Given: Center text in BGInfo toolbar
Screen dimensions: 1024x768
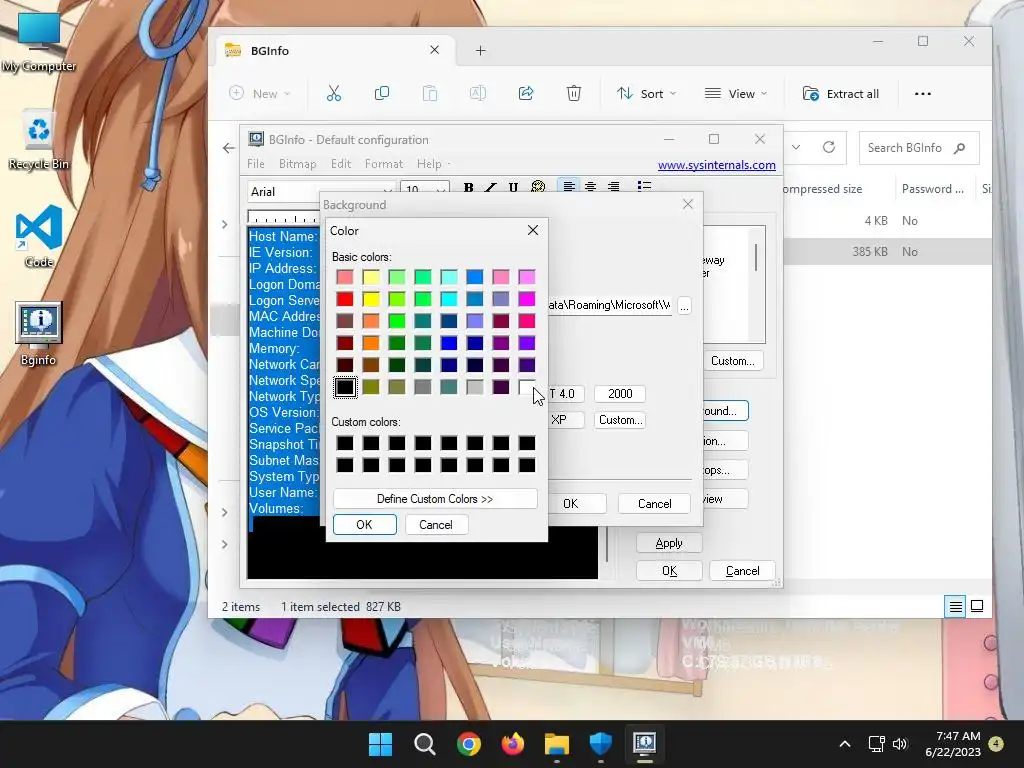Looking at the screenshot, I should click(590, 187).
